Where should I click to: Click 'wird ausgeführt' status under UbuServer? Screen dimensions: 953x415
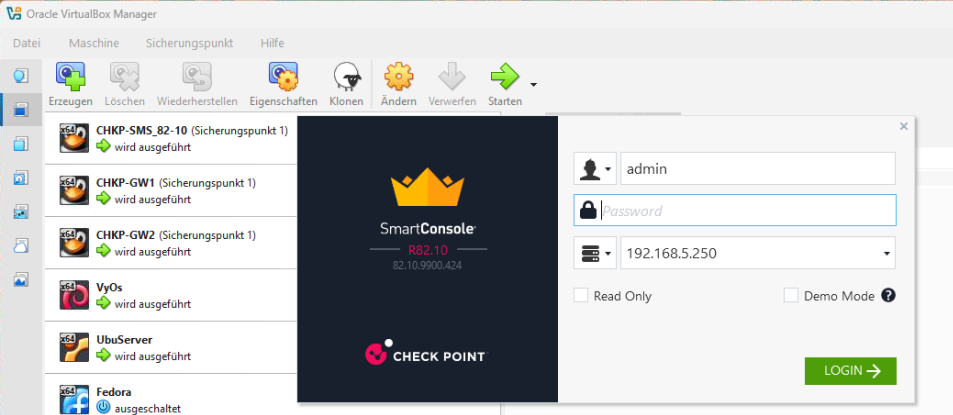[153, 355]
